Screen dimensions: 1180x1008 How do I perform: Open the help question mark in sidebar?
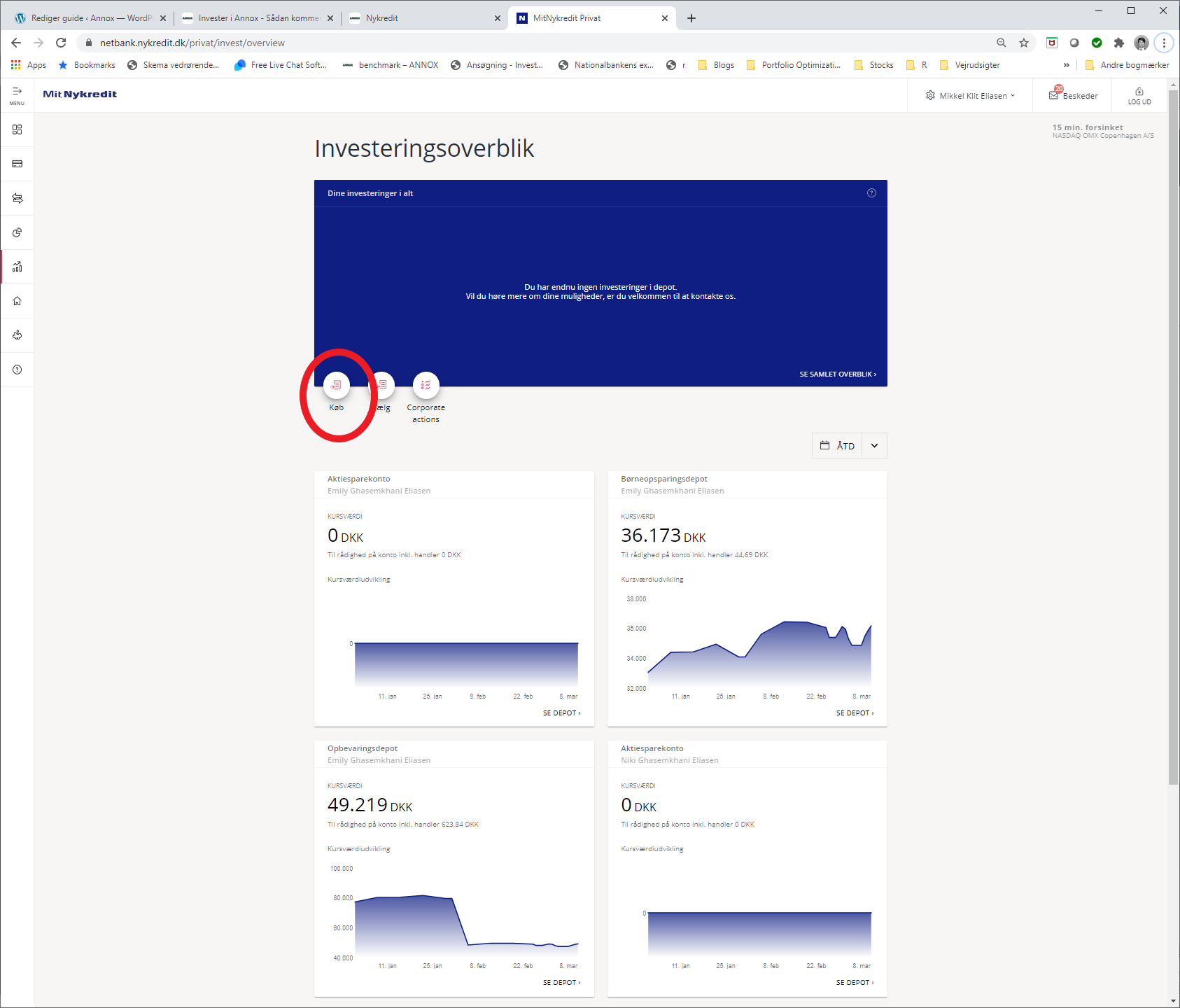click(17, 370)
